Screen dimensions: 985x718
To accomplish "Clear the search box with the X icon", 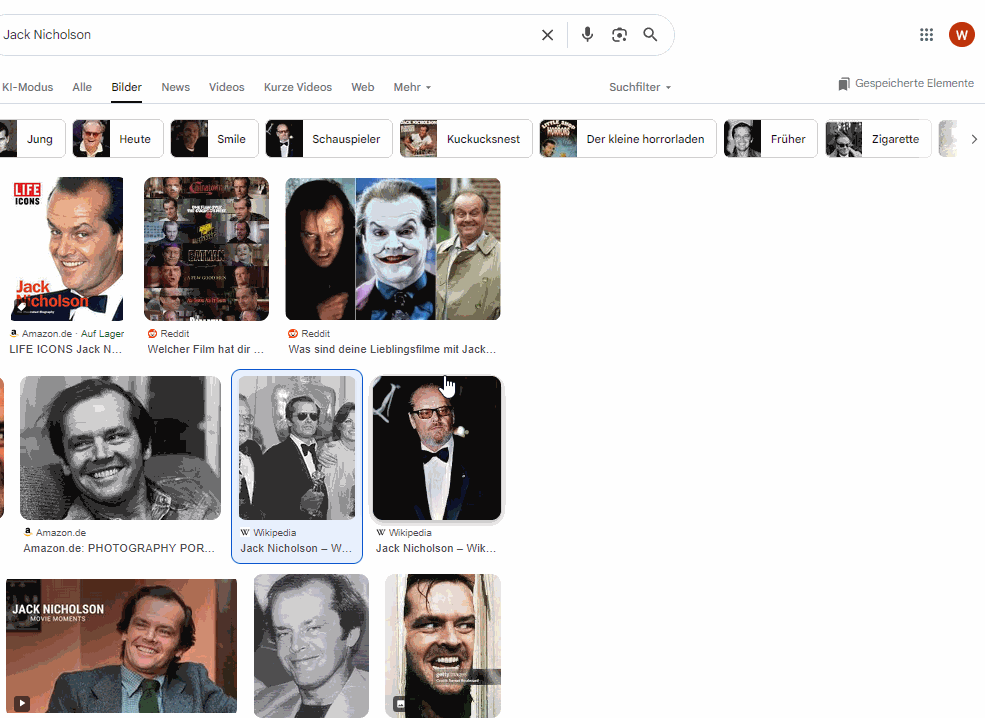I will pyautogui.click(x=547, y=35).
